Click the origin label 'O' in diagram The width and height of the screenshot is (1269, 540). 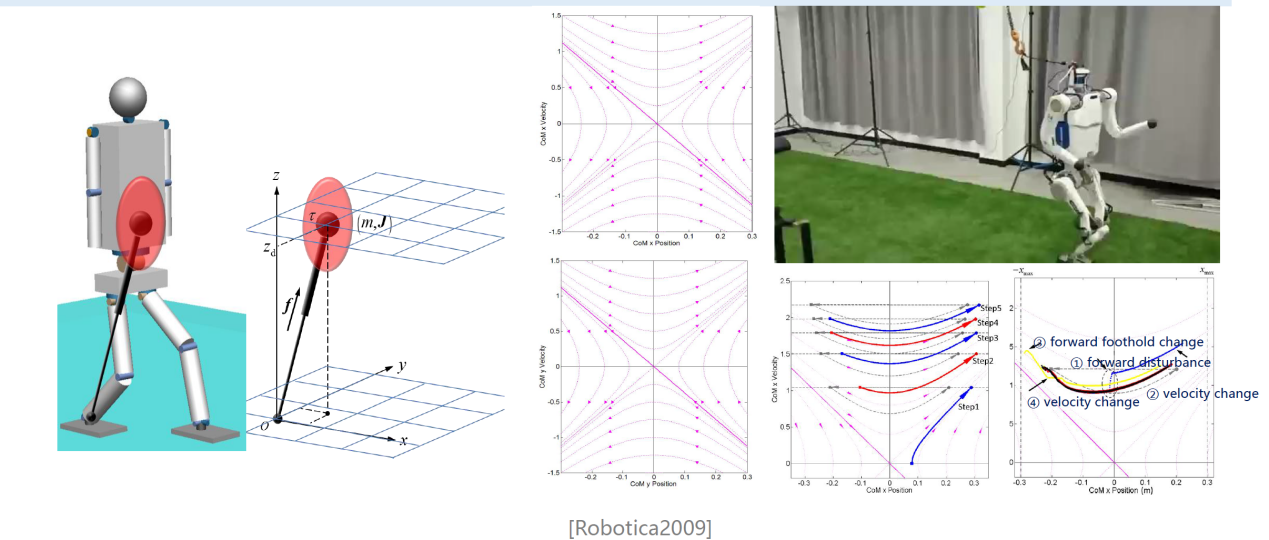264,426
